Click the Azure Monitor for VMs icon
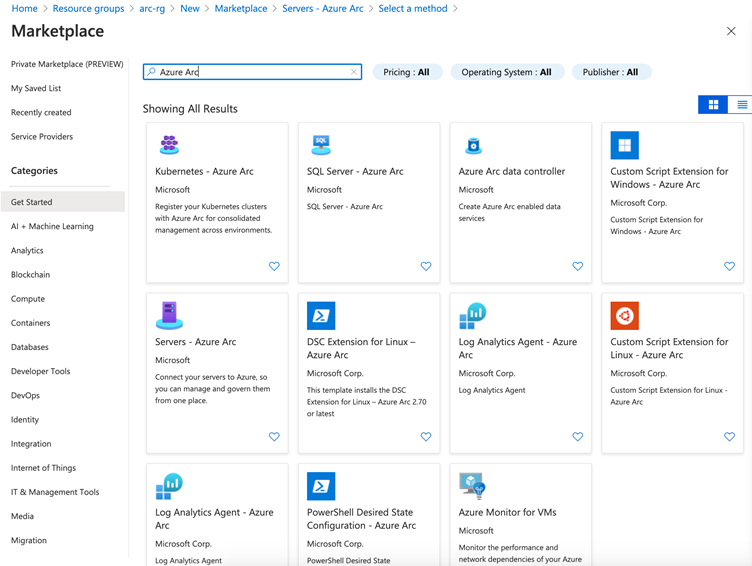 pos(472,485)
